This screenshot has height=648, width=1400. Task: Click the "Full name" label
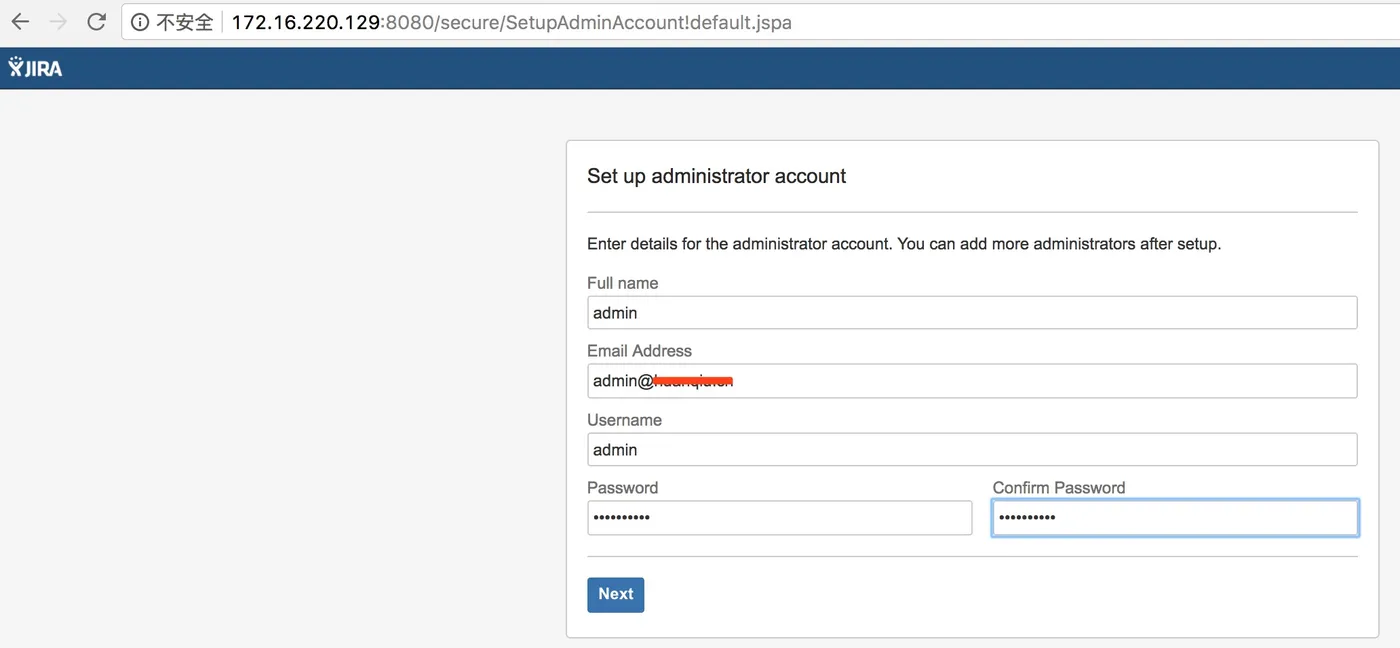[x=622, y=283]
